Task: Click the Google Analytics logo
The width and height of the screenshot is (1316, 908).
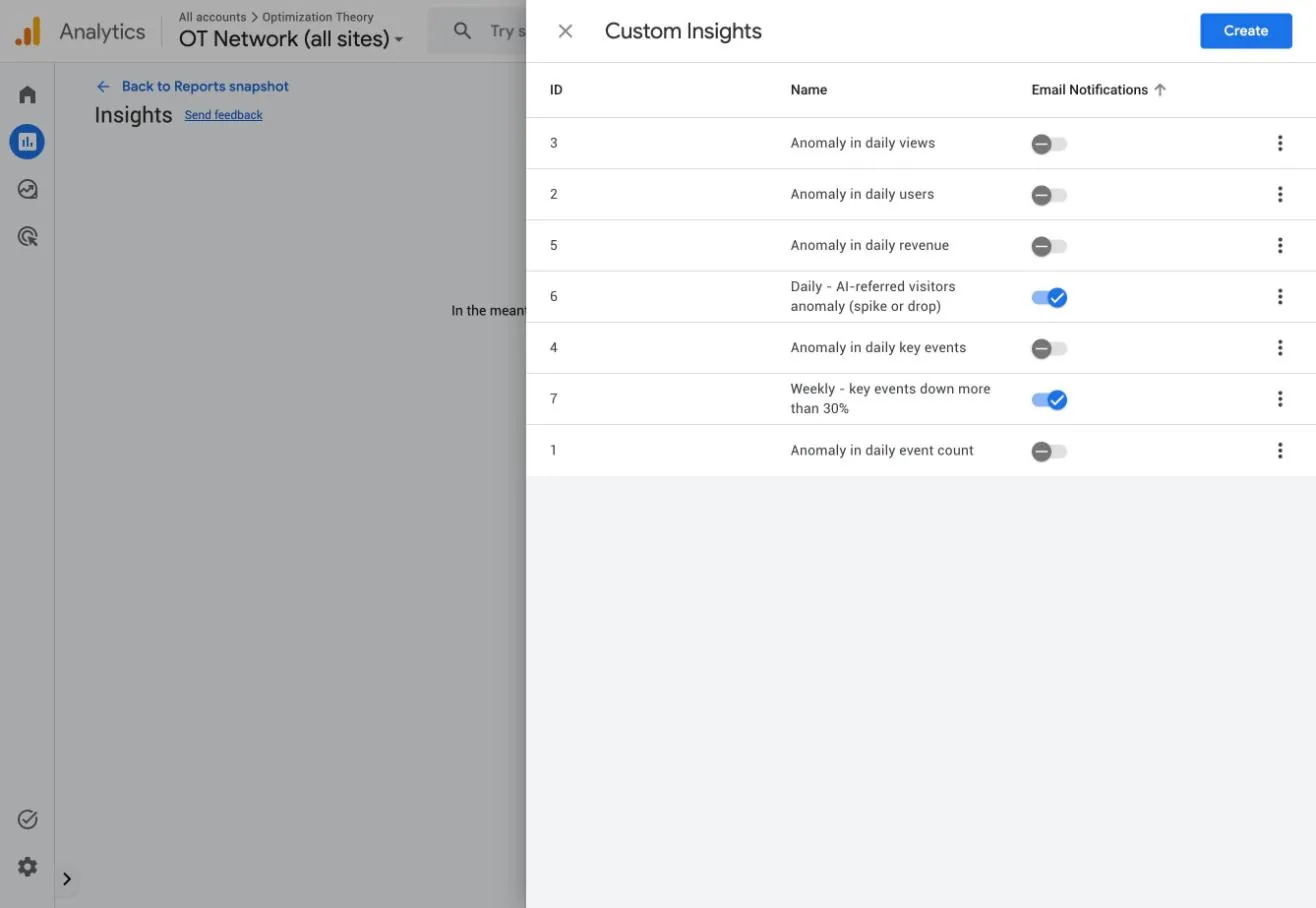Action: tap(28, 31)
